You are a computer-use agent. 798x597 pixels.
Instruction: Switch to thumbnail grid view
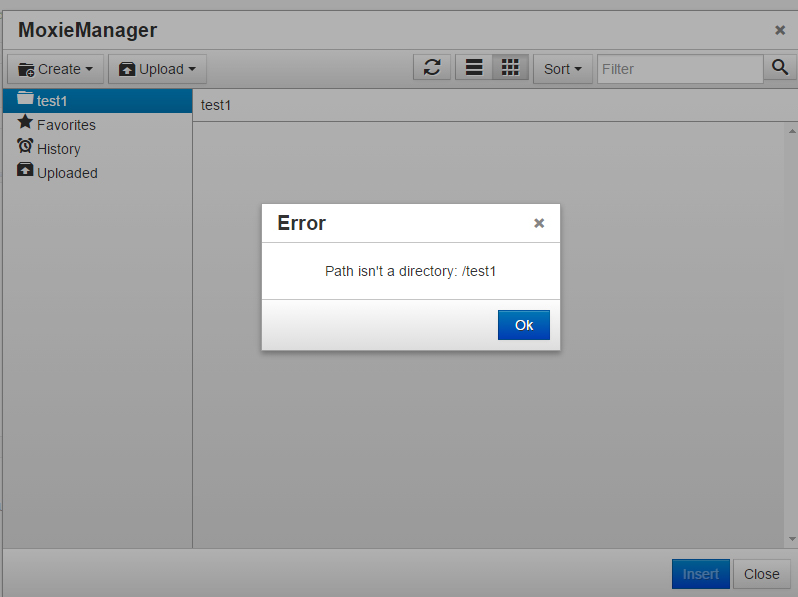510,68
